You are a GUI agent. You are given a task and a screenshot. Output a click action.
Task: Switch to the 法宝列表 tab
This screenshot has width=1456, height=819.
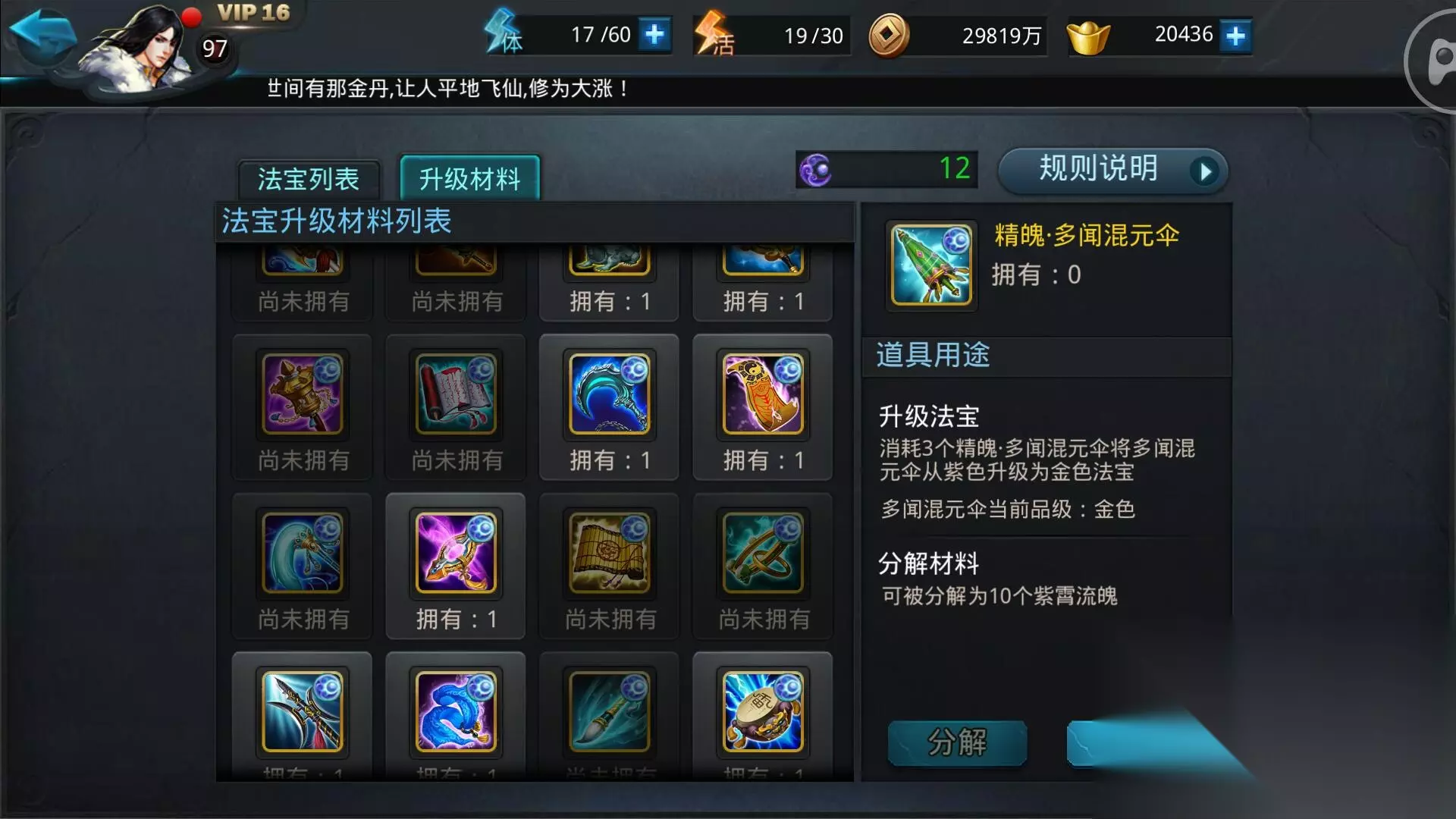click(x=309, y=180)
